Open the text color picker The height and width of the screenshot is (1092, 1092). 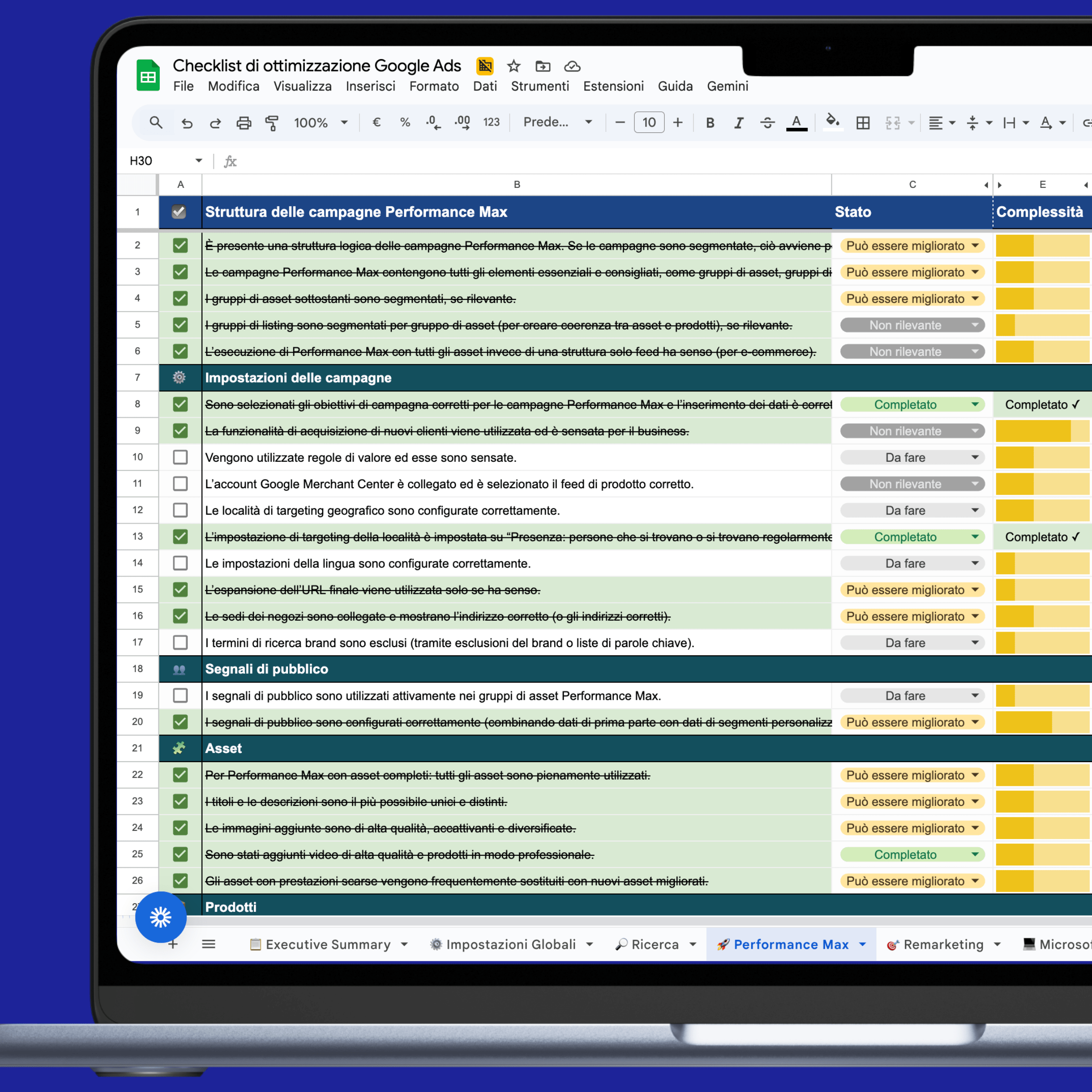click(796, 122)
